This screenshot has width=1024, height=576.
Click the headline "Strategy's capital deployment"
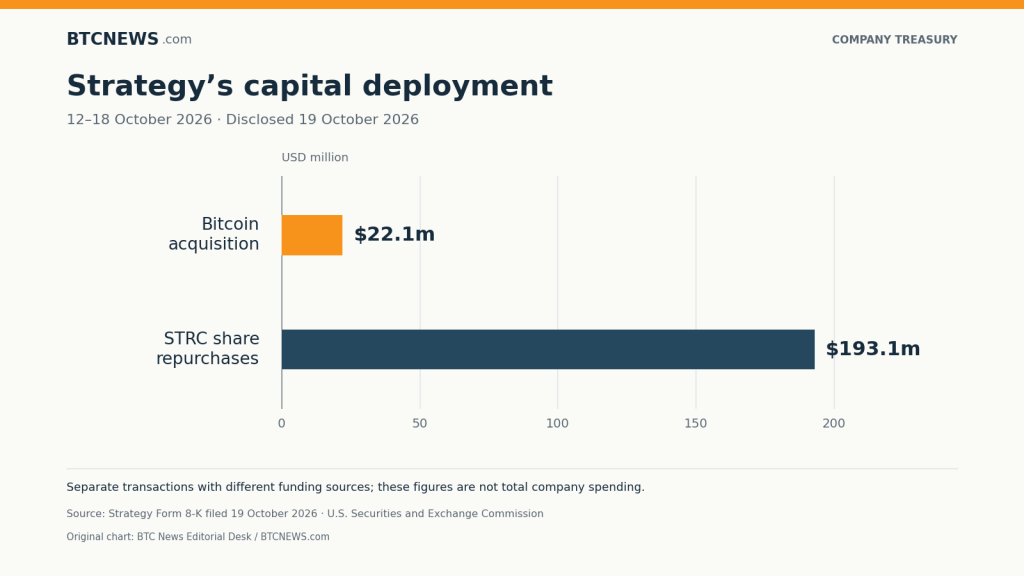(x=310, y=86)
